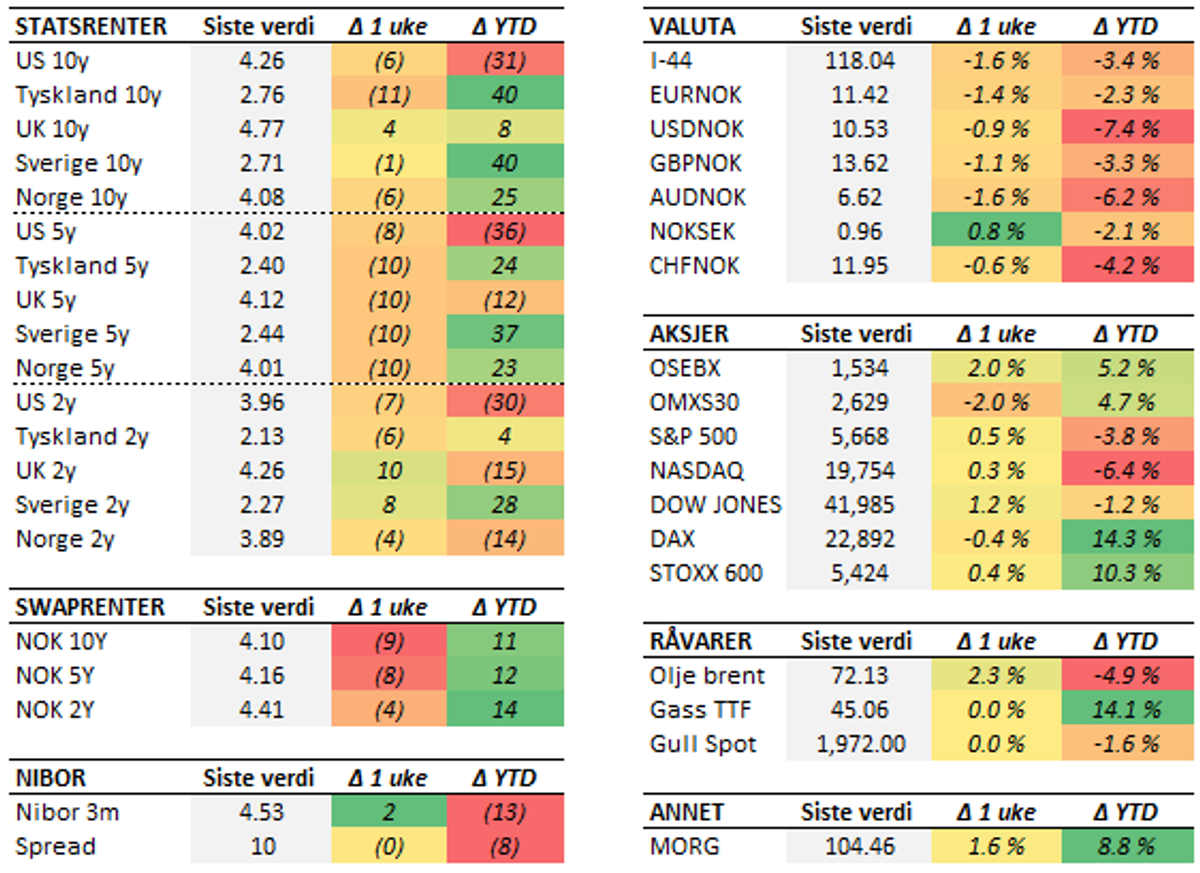Click the VALUTA section header
The width and height of the screenshot is (1200, 873).
(692, 26)
